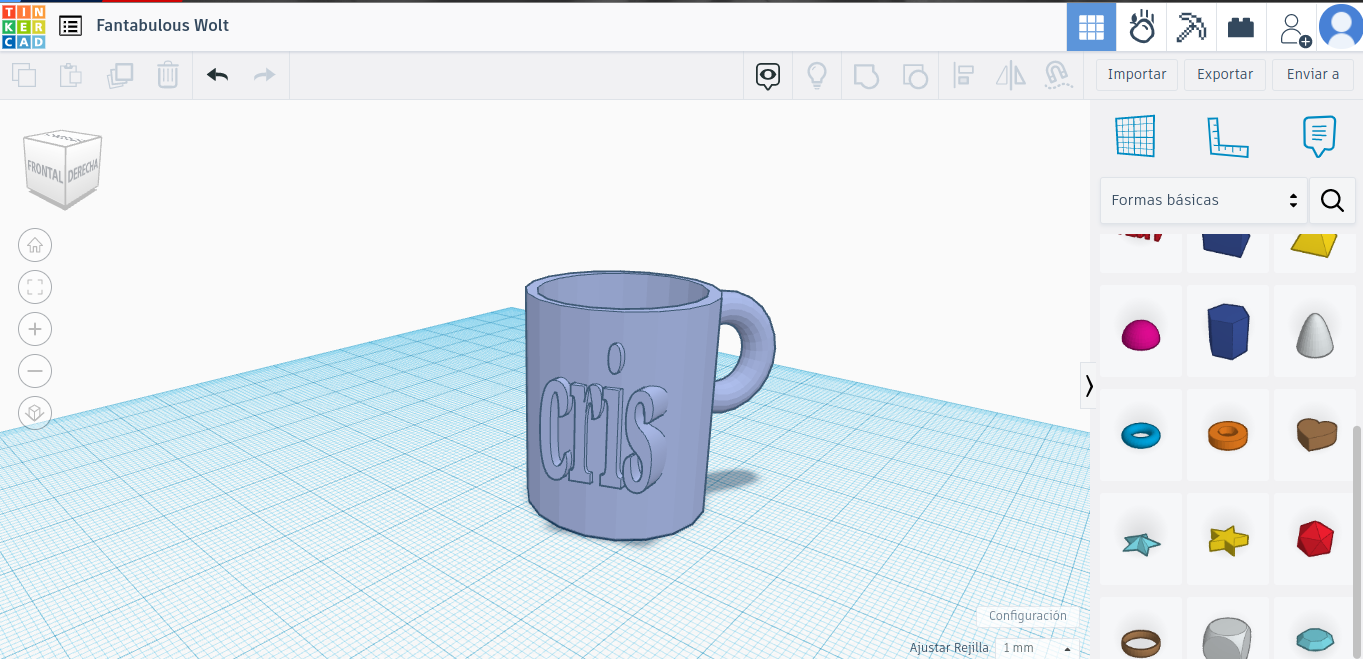Toggle the notes visibility eye icon

click(767, 76)
